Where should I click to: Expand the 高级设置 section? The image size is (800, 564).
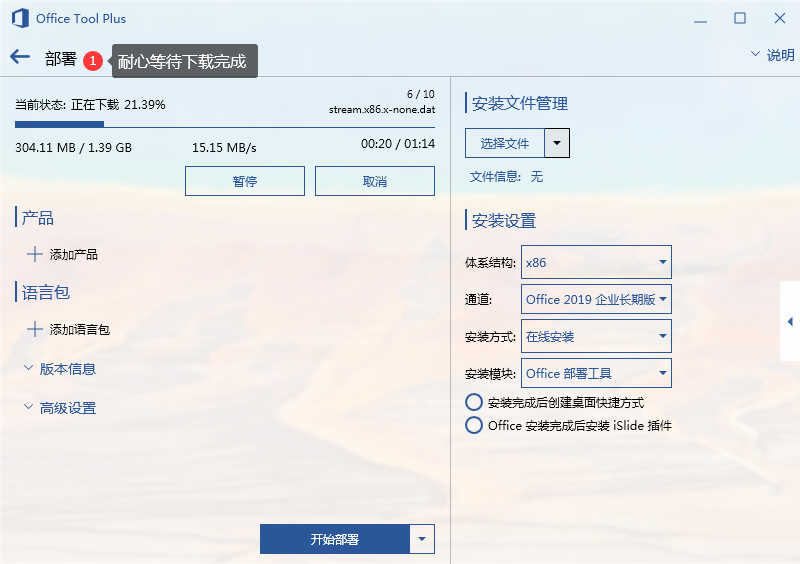pyautogui.click(x=60, y=408)
